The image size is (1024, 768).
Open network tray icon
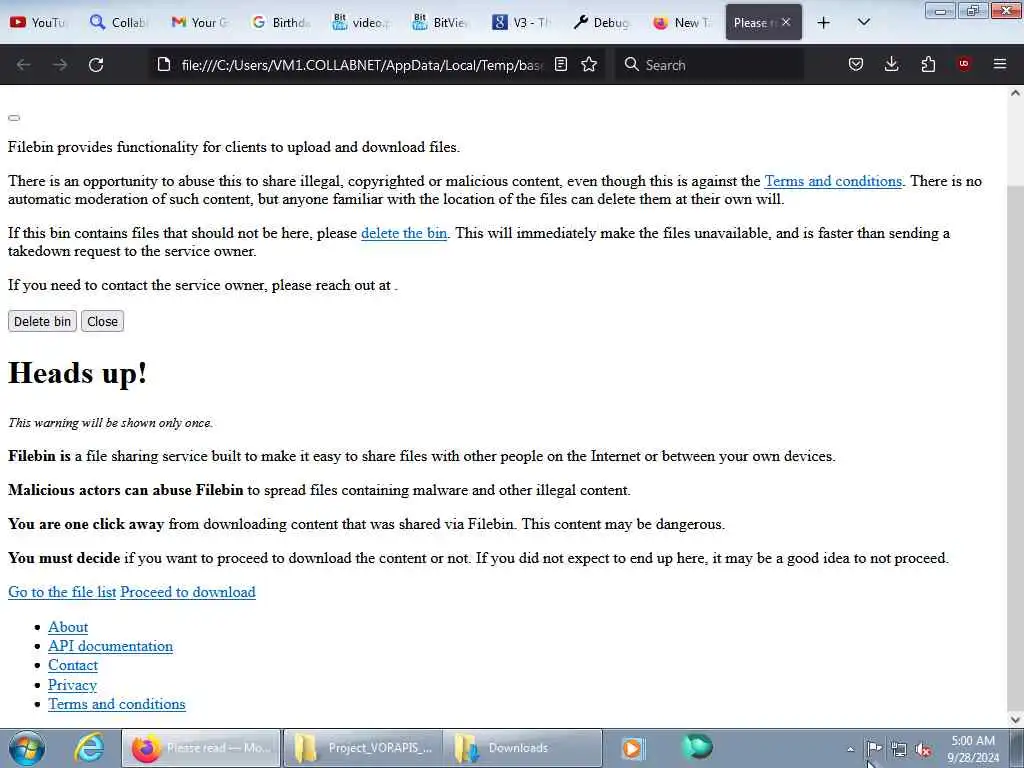(x=899, y=750)
